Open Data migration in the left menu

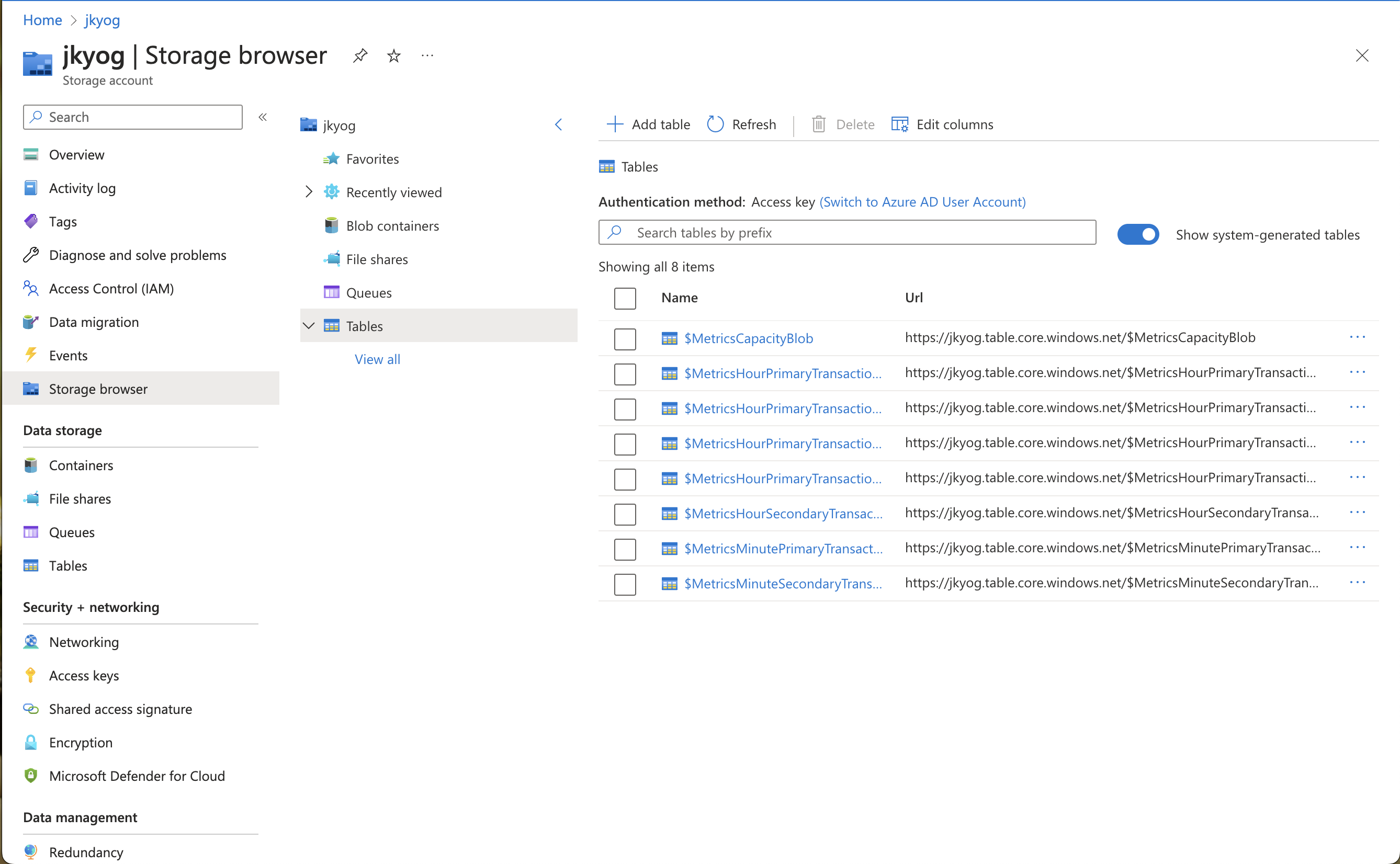tap(94, 322)
